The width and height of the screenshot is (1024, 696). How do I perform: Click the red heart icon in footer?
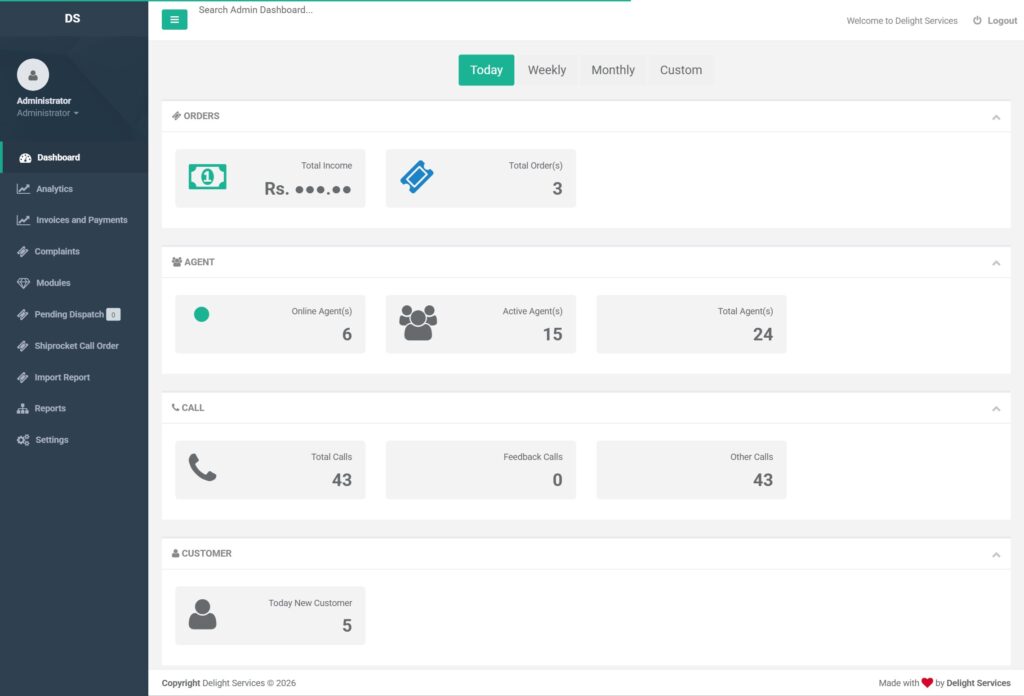(x=927, y=683)
